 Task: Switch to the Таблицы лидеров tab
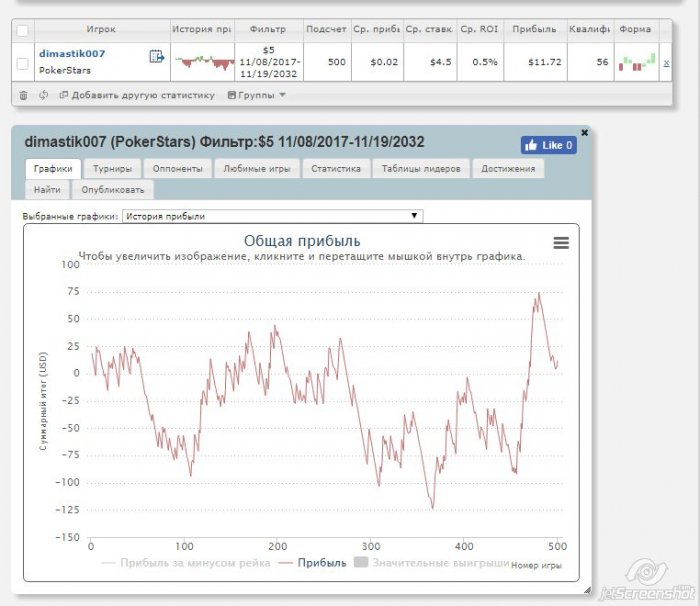tap(421, 169)
